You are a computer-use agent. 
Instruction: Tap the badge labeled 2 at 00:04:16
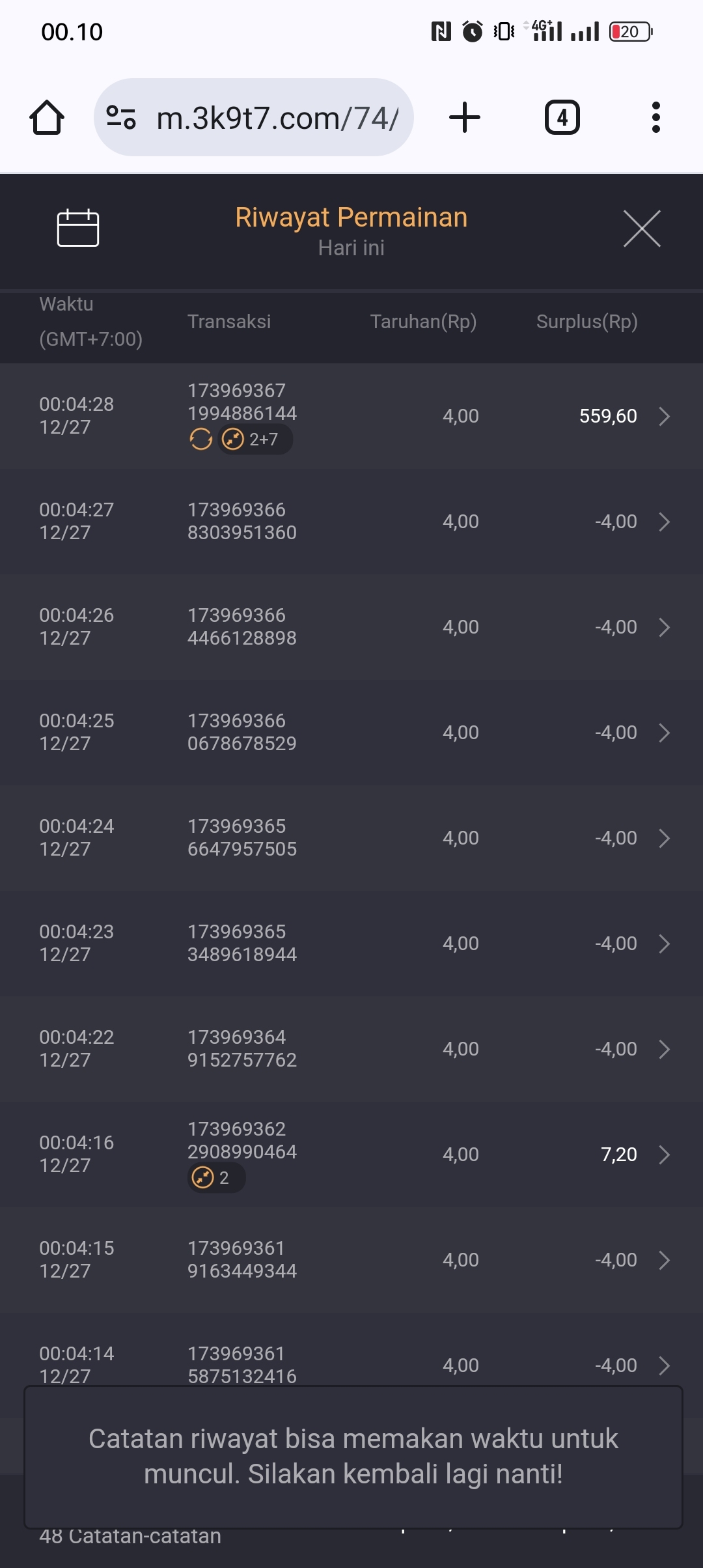pyautogui.click(x=216, y=1178)
